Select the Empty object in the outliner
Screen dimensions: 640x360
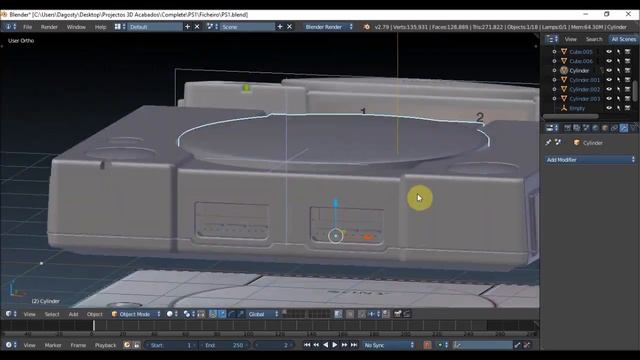click(x=577, y=108)
